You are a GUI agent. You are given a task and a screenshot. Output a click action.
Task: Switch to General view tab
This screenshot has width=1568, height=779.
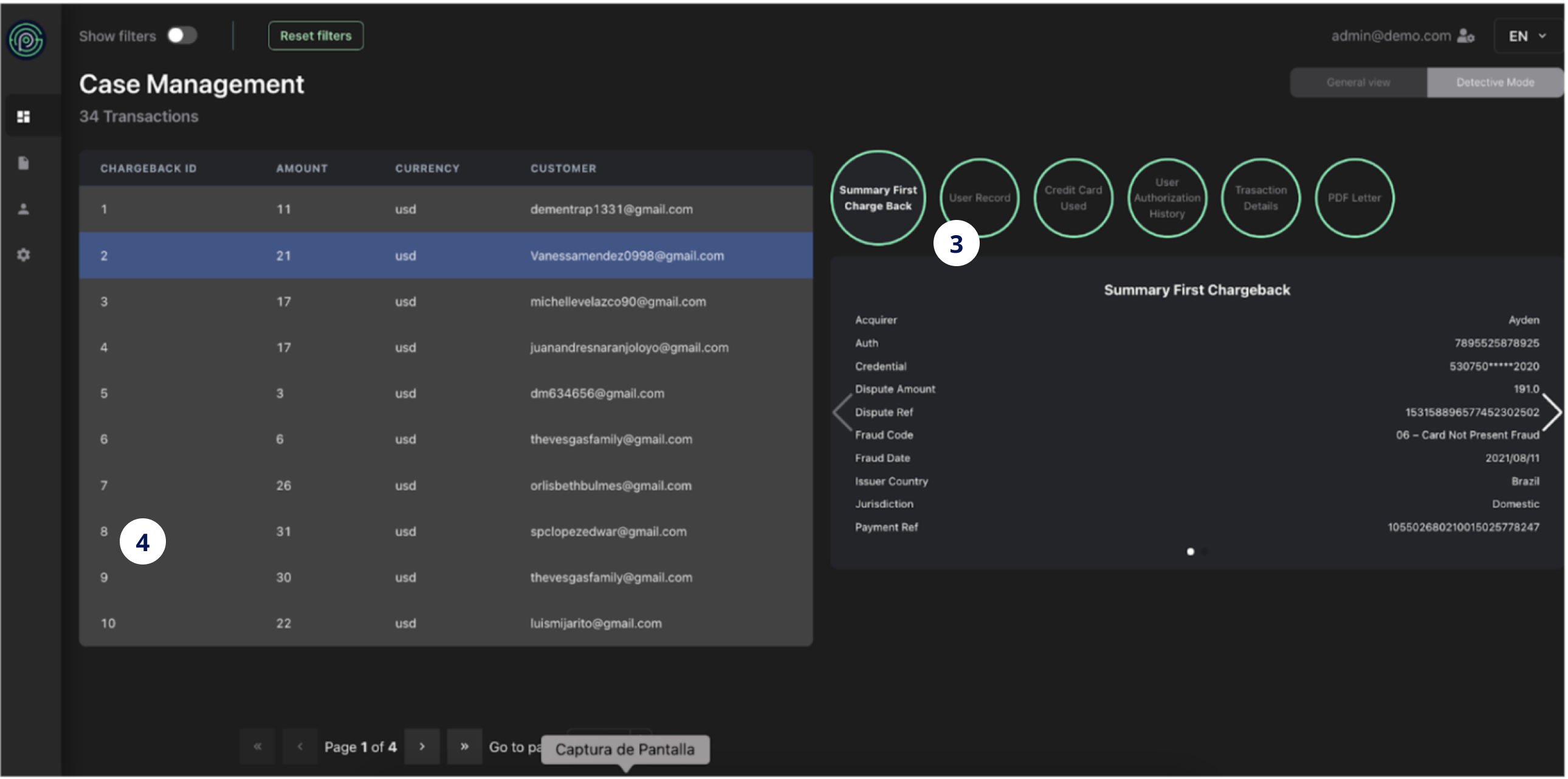tap(1358, 83)
